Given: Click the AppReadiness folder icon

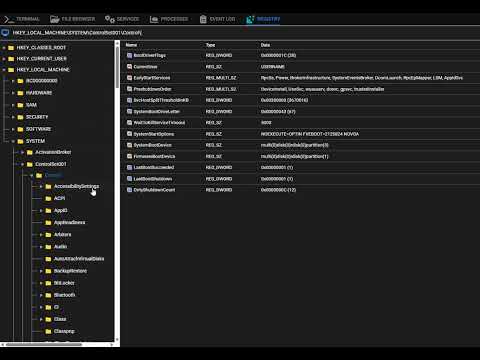Looking at the screenshot, I should tap(48, 223).
